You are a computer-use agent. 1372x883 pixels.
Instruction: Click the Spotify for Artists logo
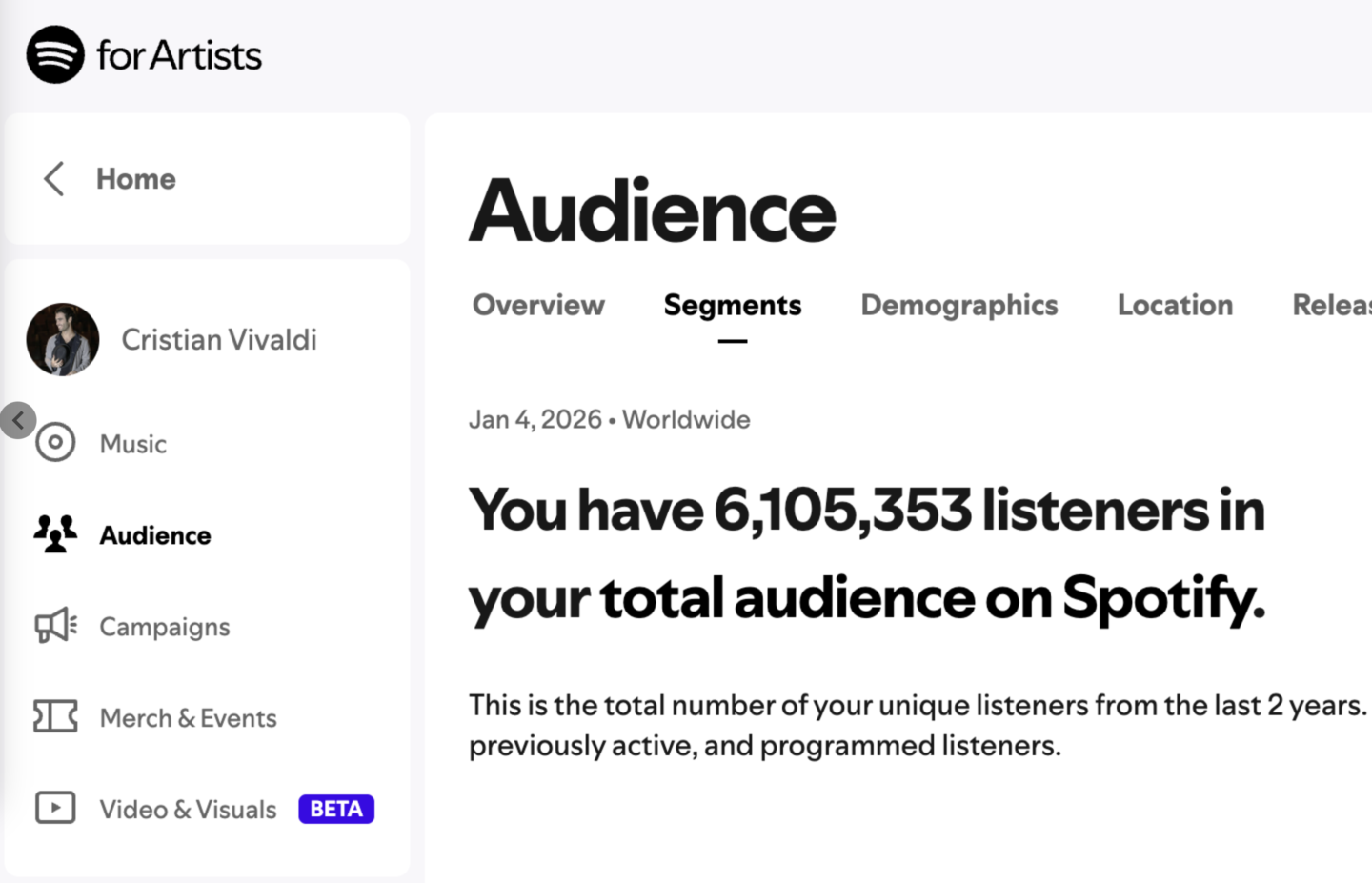point(144,54)
